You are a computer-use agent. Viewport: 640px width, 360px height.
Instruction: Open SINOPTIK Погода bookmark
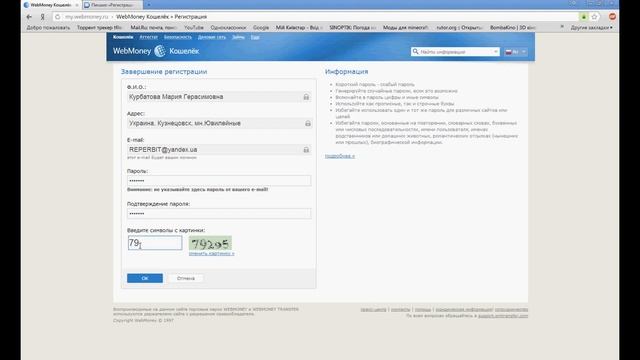tap(353, 28)
